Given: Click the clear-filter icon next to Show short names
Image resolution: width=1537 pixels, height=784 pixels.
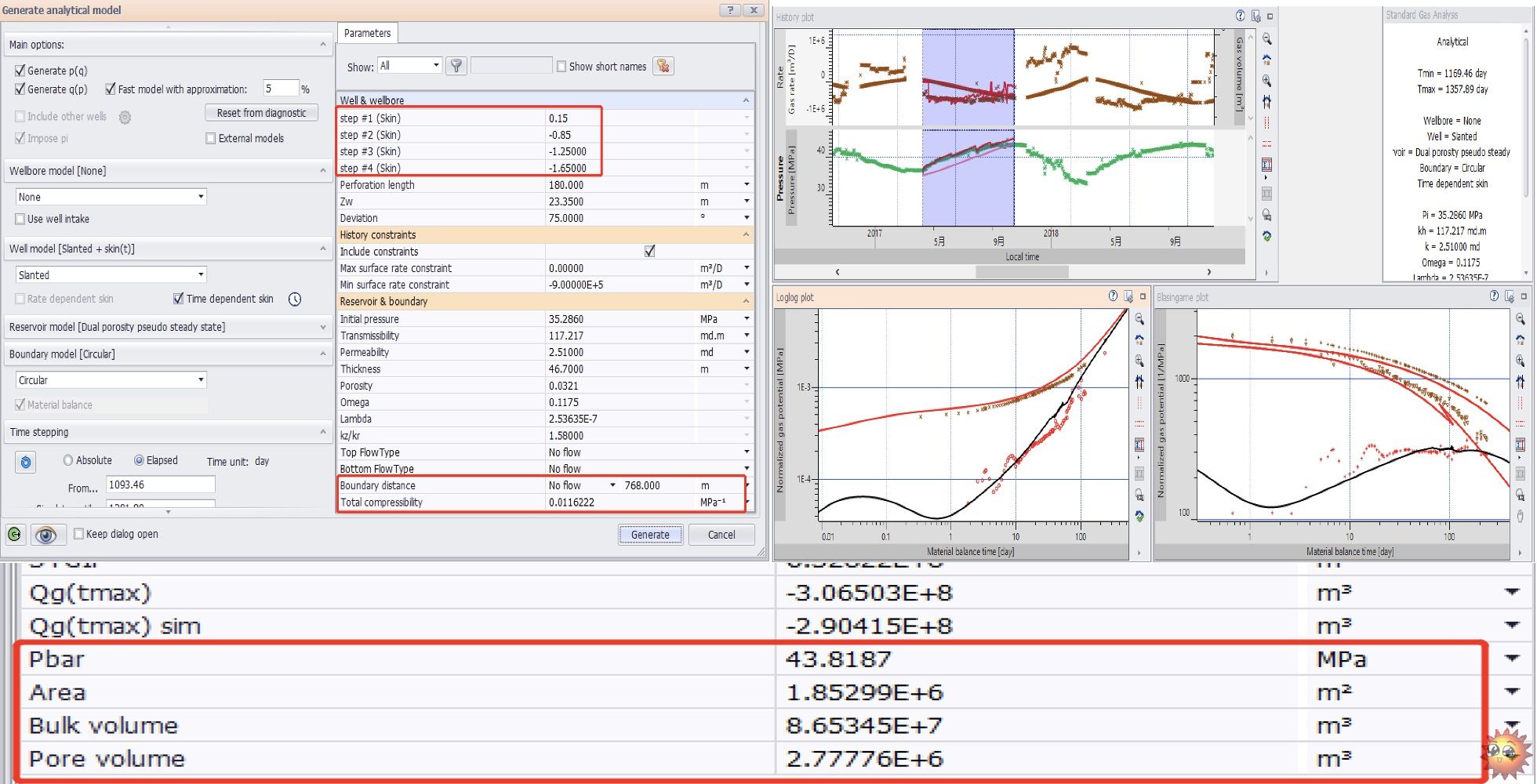Looking at the screenshot, I should (663, 67).
